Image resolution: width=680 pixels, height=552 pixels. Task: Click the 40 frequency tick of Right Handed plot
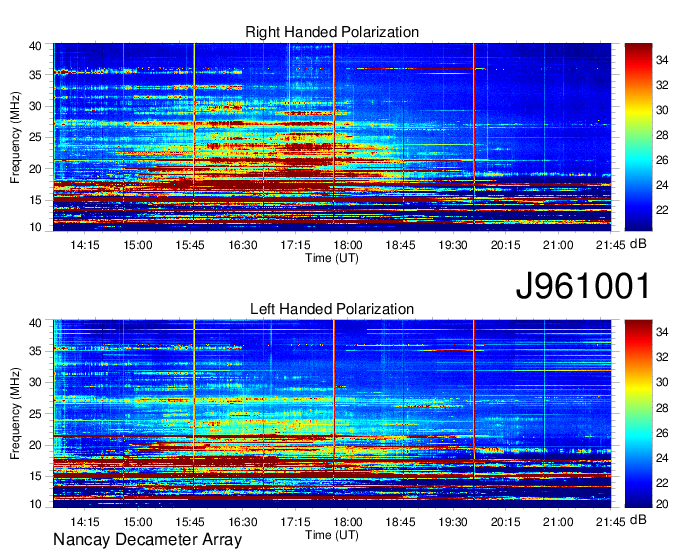point(36,46)
